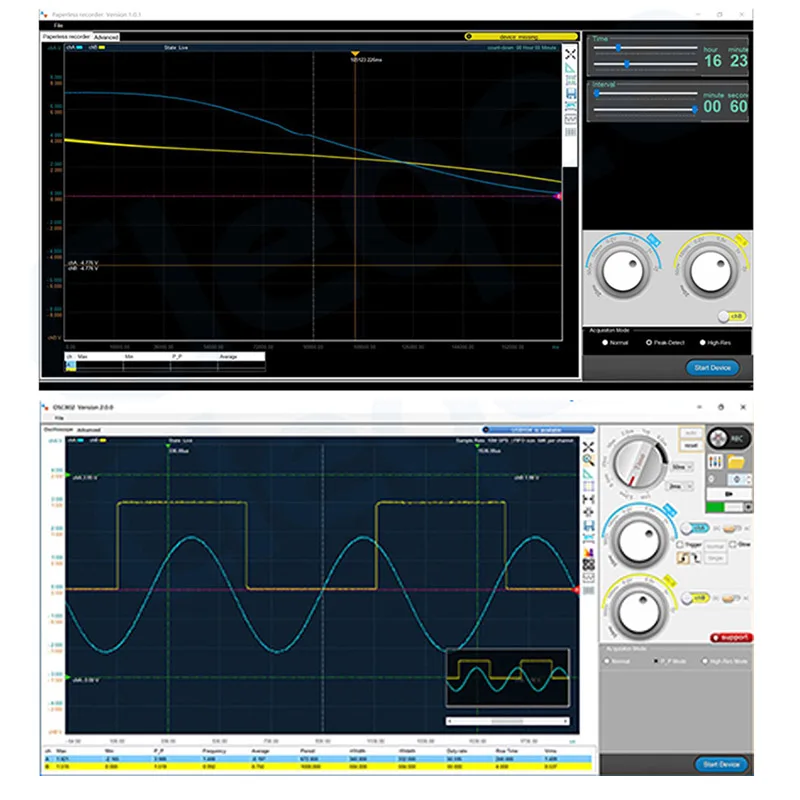Click the cross full-screen icon in the Paperless recorder toolbar
The height and width of the screenshot is (800, 800).
[570, 54]
